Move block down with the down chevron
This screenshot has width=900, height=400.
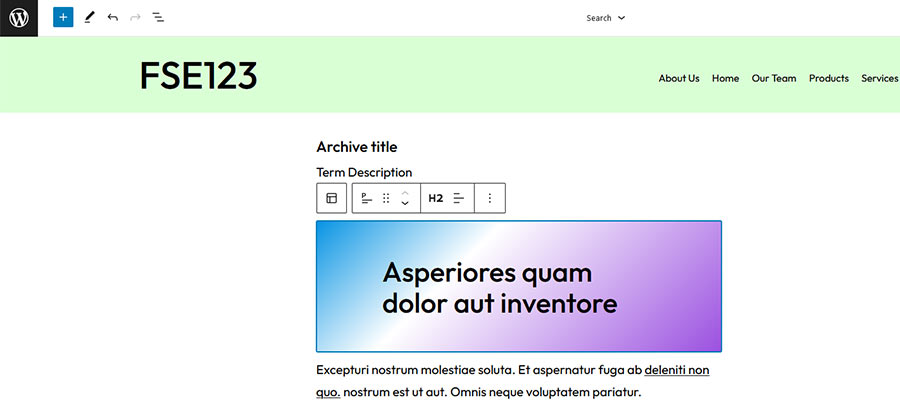pos(405,204)
